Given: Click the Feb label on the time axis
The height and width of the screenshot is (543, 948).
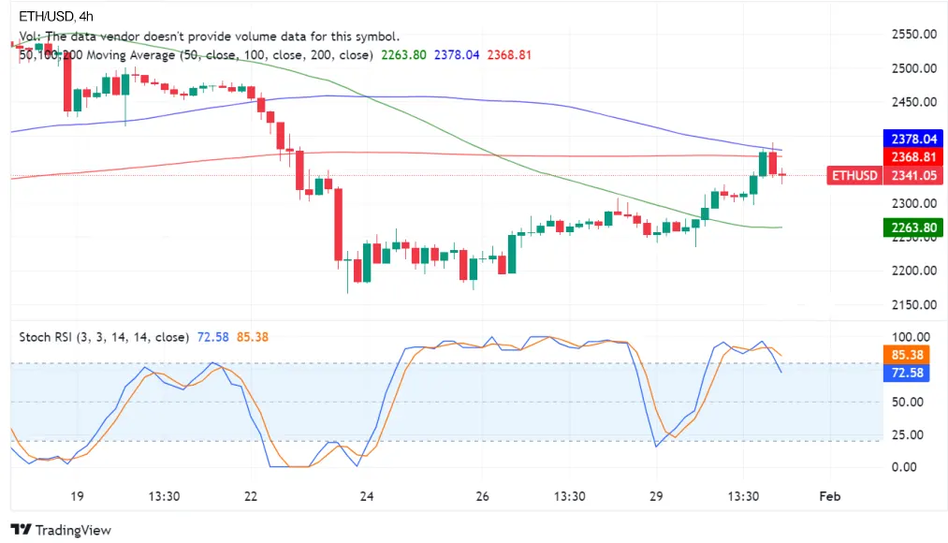Looking at the screenshot, I should (829, 496).
